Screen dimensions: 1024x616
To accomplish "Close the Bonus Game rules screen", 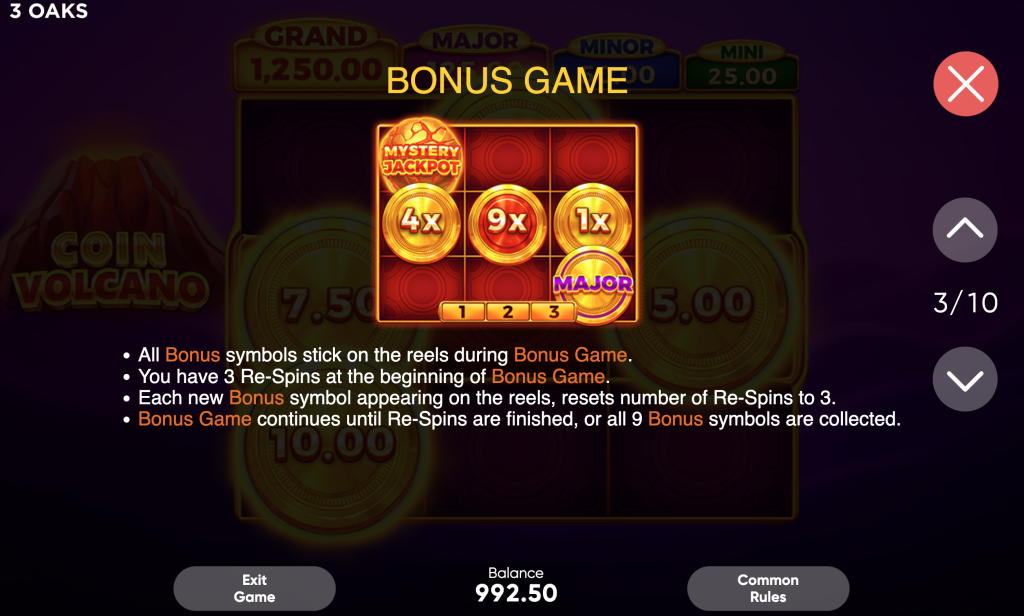I will (x=965, y=84).
